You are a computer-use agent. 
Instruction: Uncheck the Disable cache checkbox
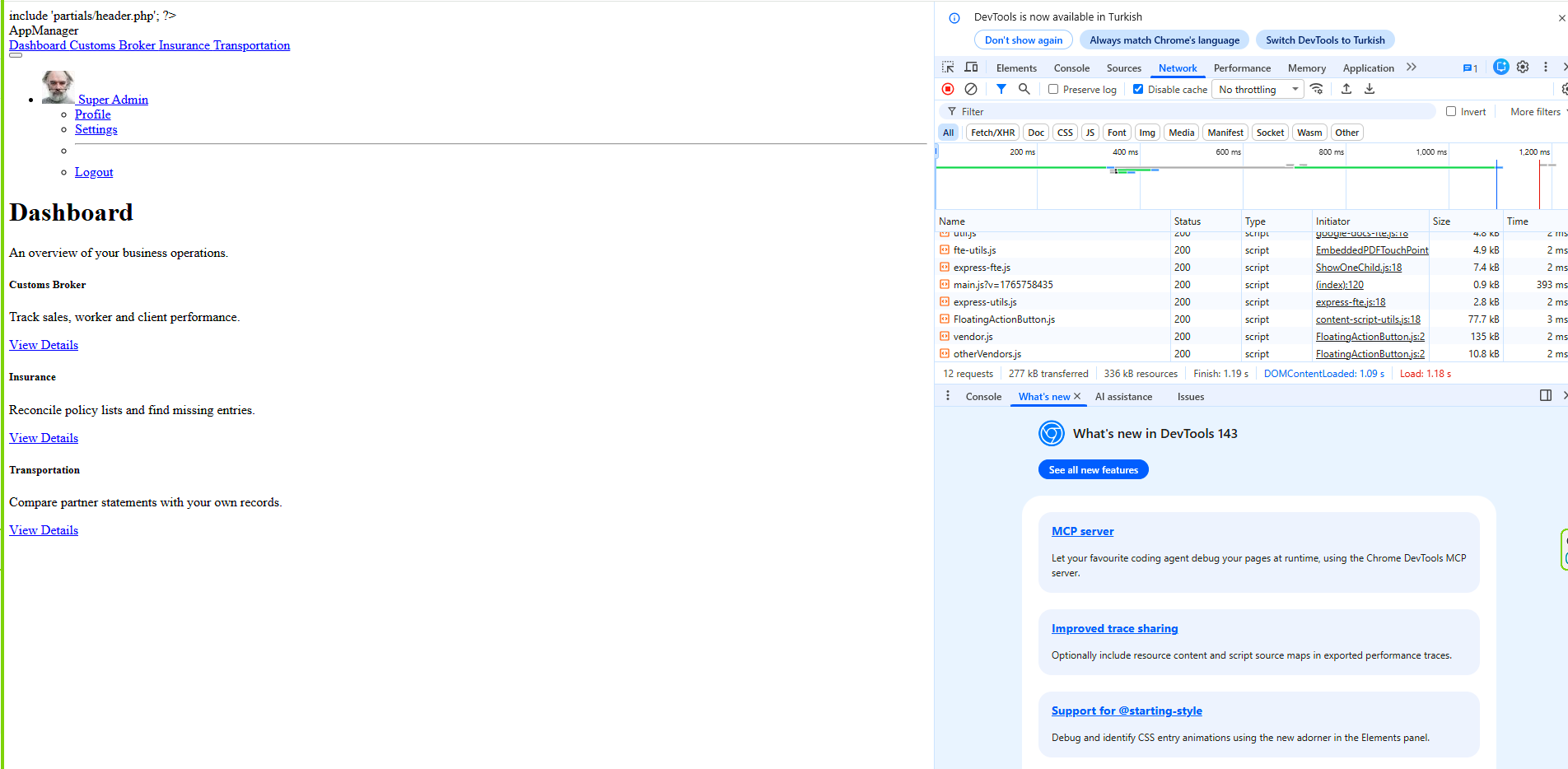click(x=1138, y=89)
